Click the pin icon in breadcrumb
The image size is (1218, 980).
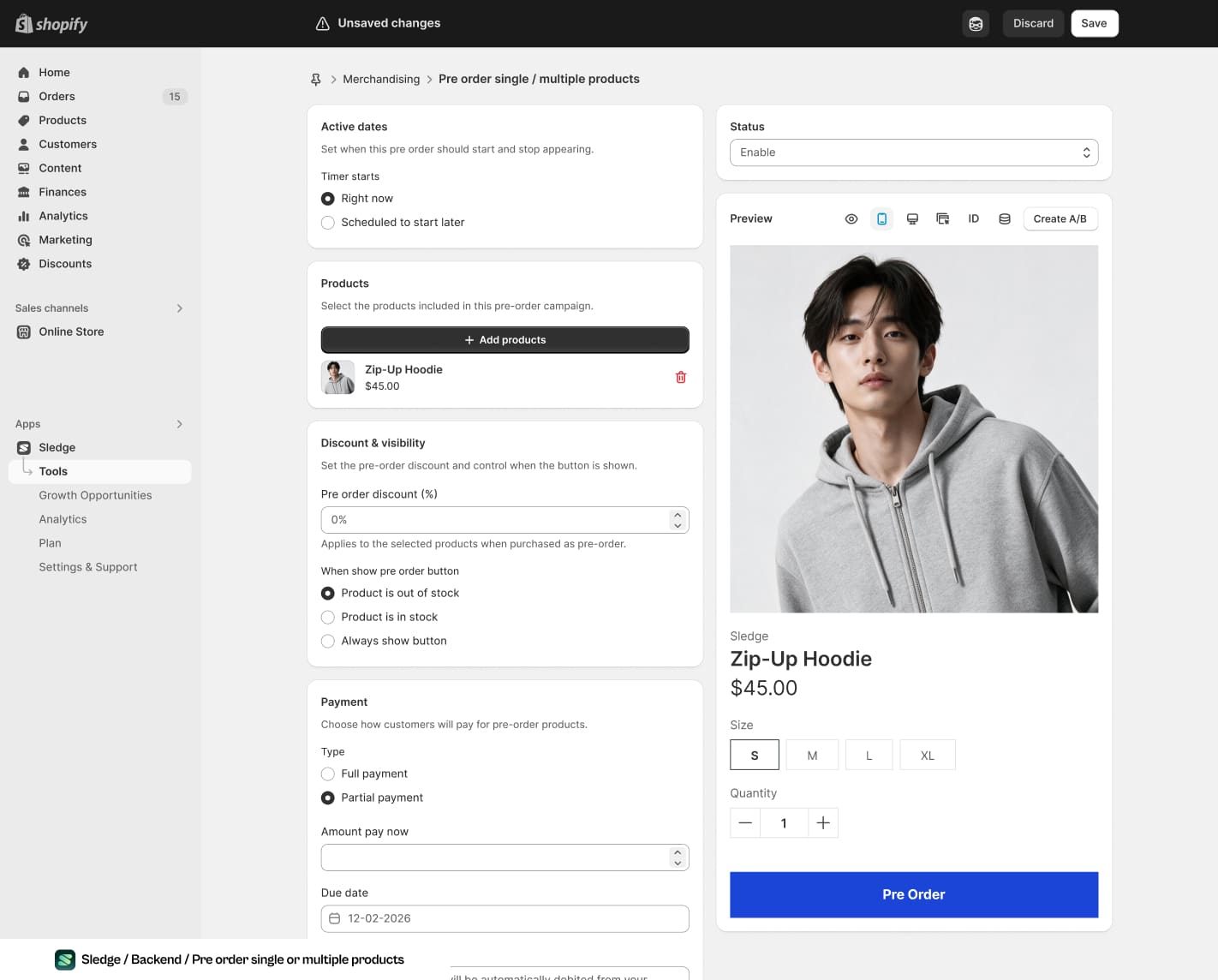[316, 80]
